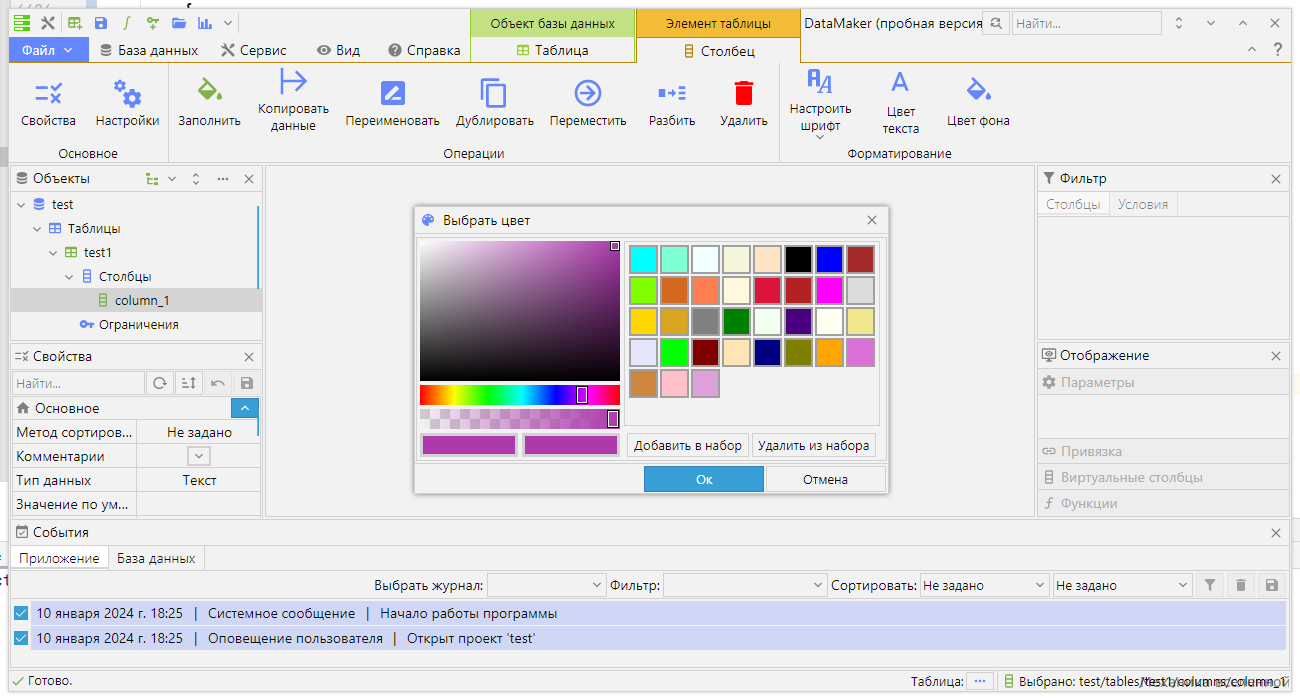Click add-table icon in quick access bar
The image size is (1300, 700).
[75, 22]
